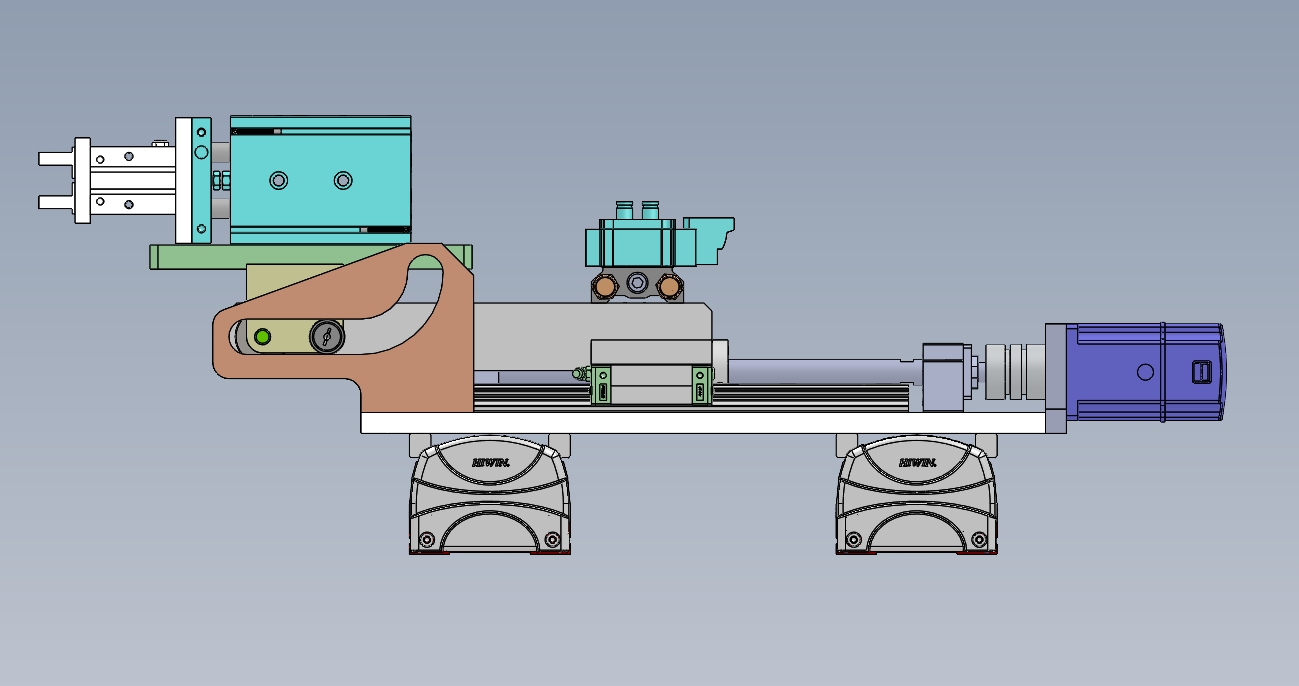Click the left HIWIN guide block
Image resolution: width=1299 pixels, height=686 pixels.
click(x=490, y=494)
